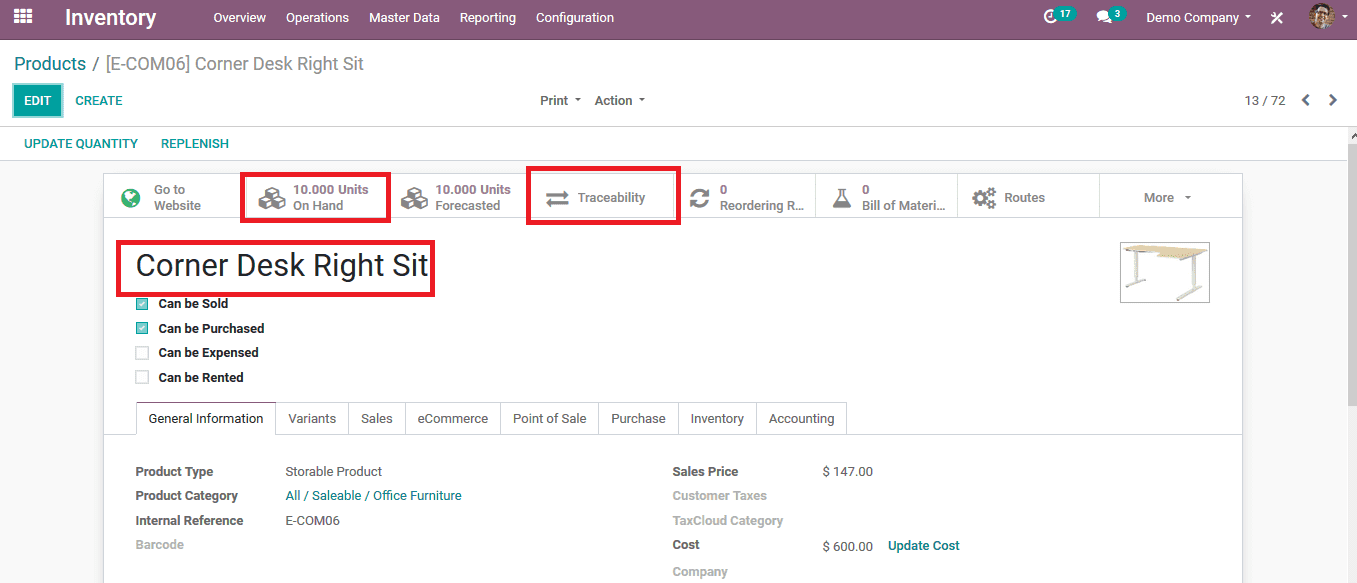The width and height of the screenshot is (1357, 583).
Task: Click the CREATE button
Action: point(99,101)
